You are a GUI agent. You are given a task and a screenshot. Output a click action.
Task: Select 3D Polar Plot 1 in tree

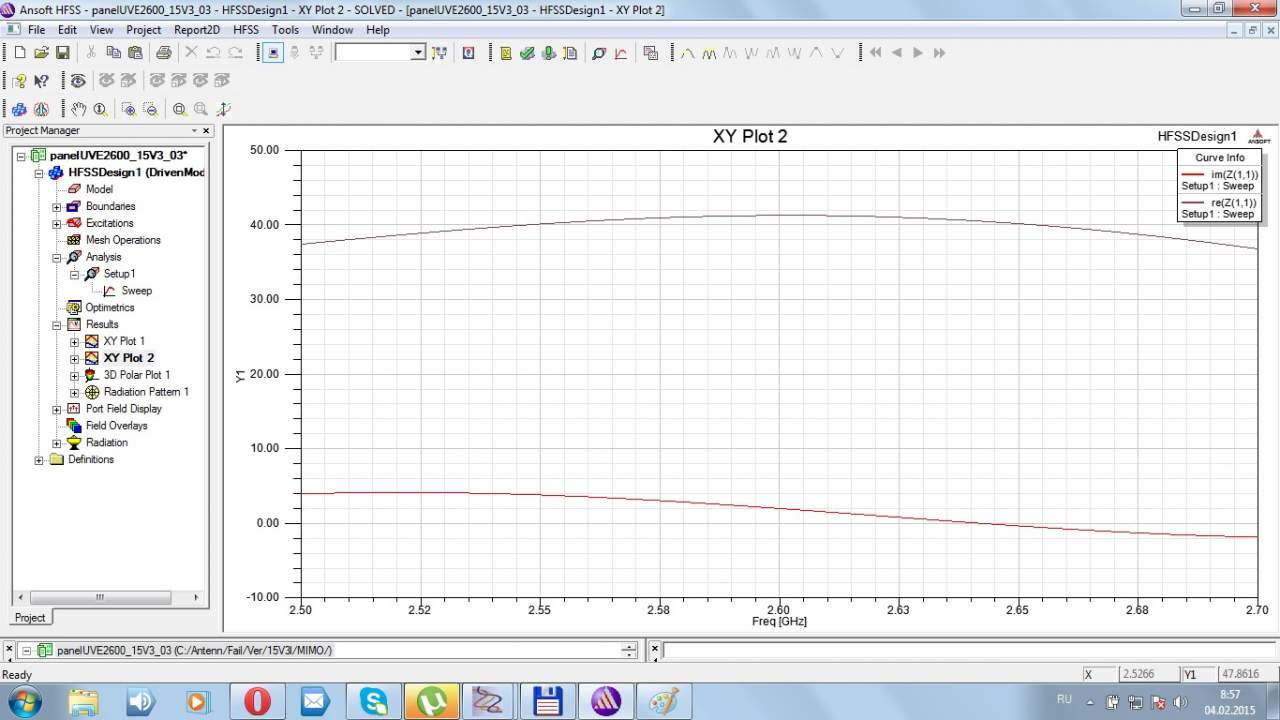[x=137, y=375]
